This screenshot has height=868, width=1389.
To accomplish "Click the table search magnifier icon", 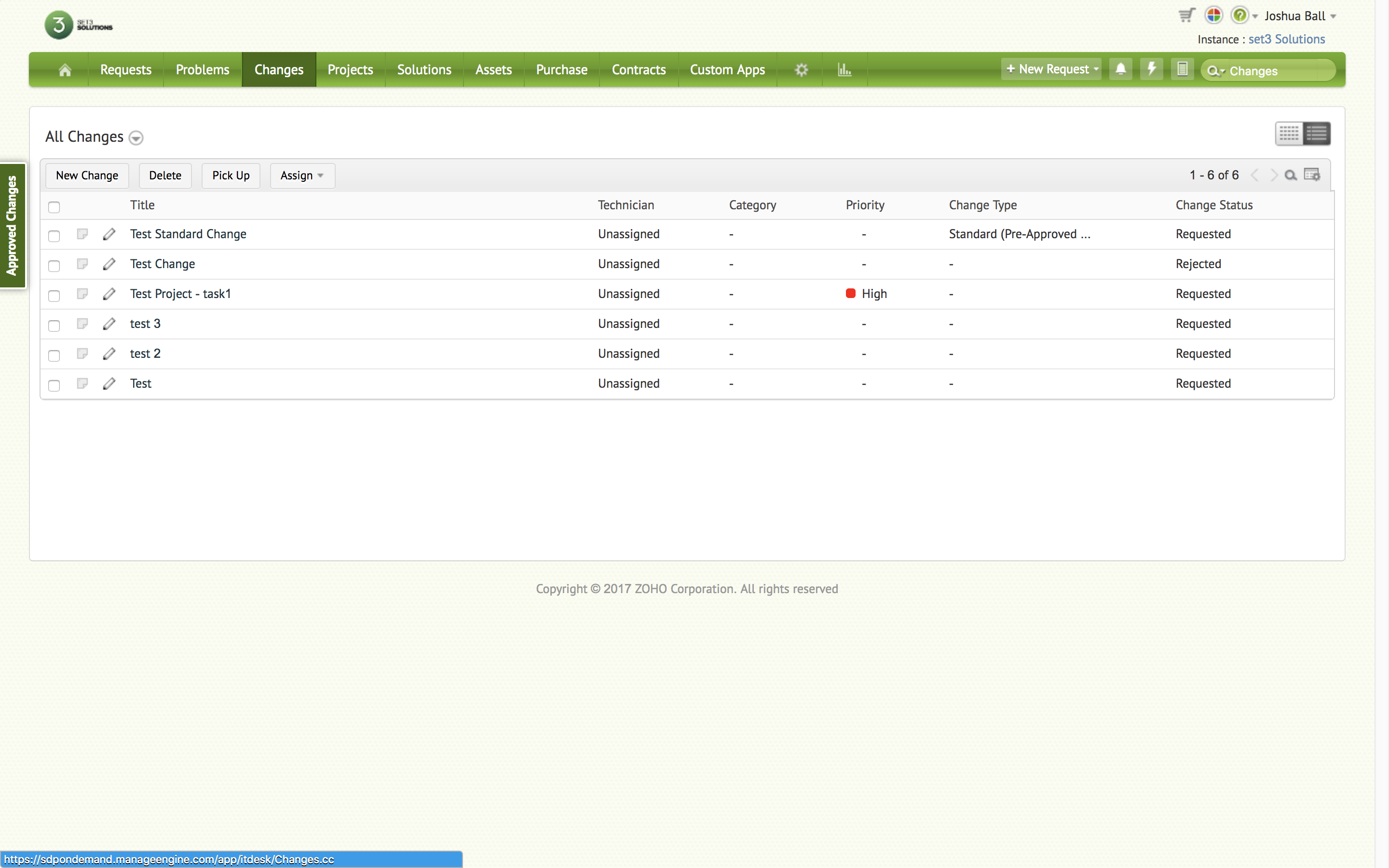I will [1290, 176].
